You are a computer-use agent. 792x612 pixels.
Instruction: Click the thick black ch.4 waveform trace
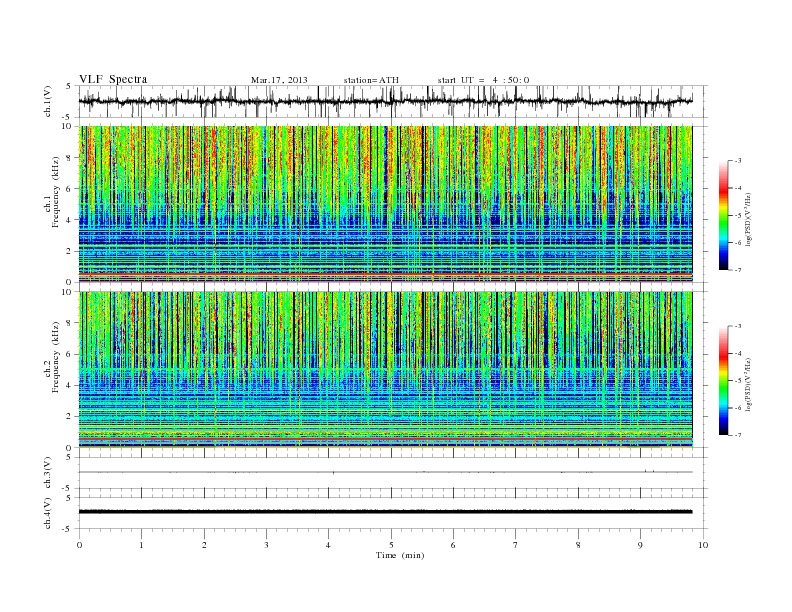point(385,512)
